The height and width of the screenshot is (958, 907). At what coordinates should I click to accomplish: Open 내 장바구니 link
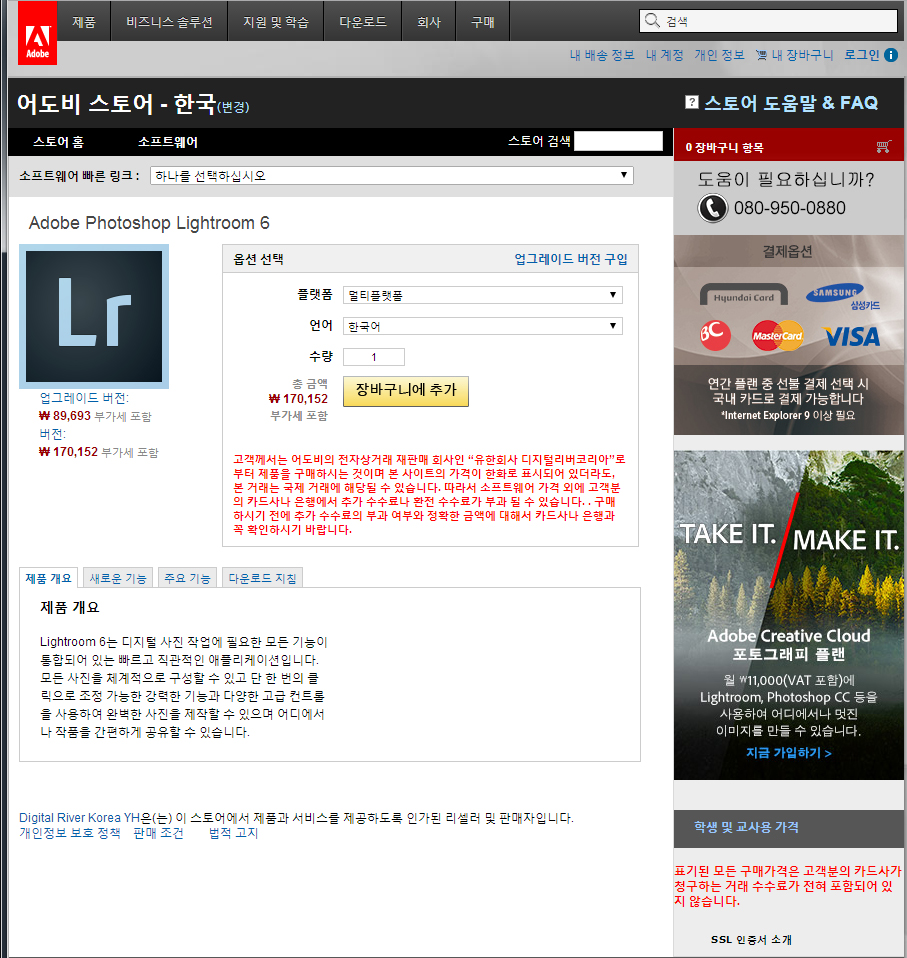802,55
